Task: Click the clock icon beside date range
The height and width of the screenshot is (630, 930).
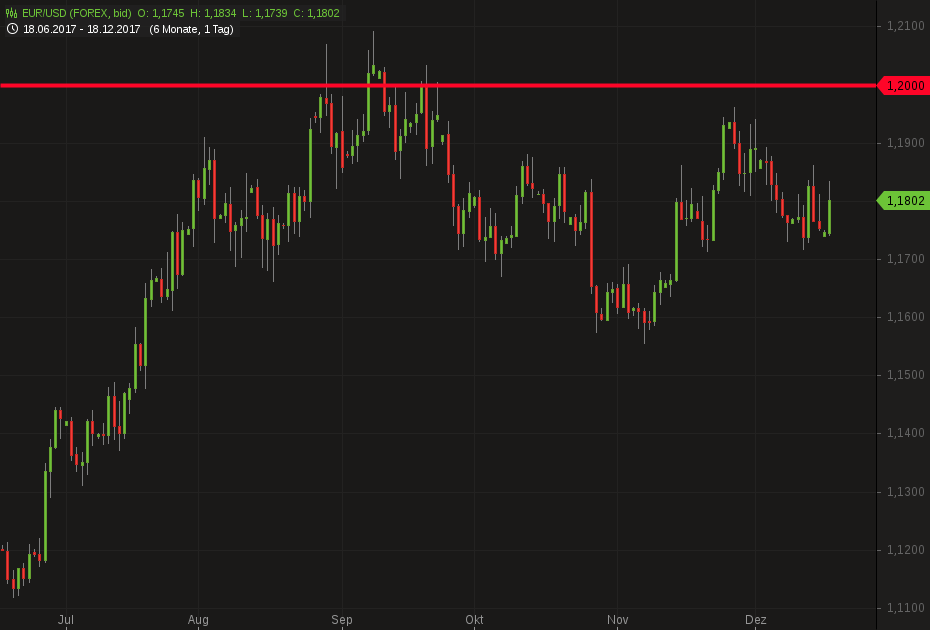Action: (12, 29)
